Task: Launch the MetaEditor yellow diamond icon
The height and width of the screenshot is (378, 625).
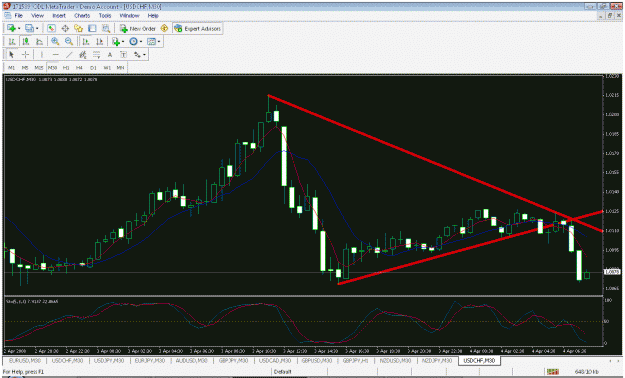Action: [164, 28]
